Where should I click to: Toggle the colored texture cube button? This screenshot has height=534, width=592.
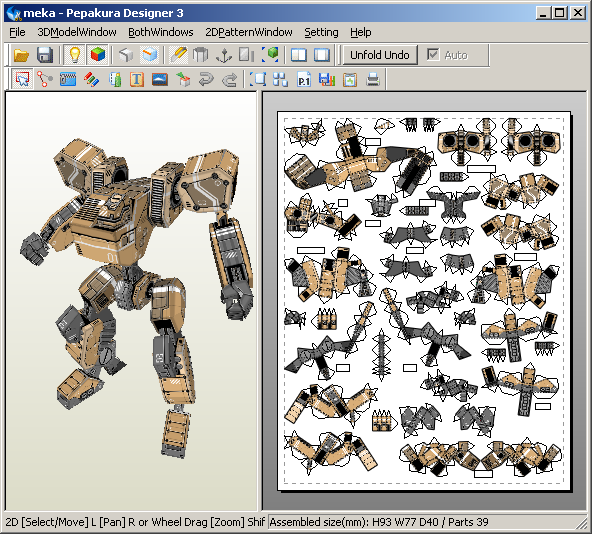tap(97, 55)
